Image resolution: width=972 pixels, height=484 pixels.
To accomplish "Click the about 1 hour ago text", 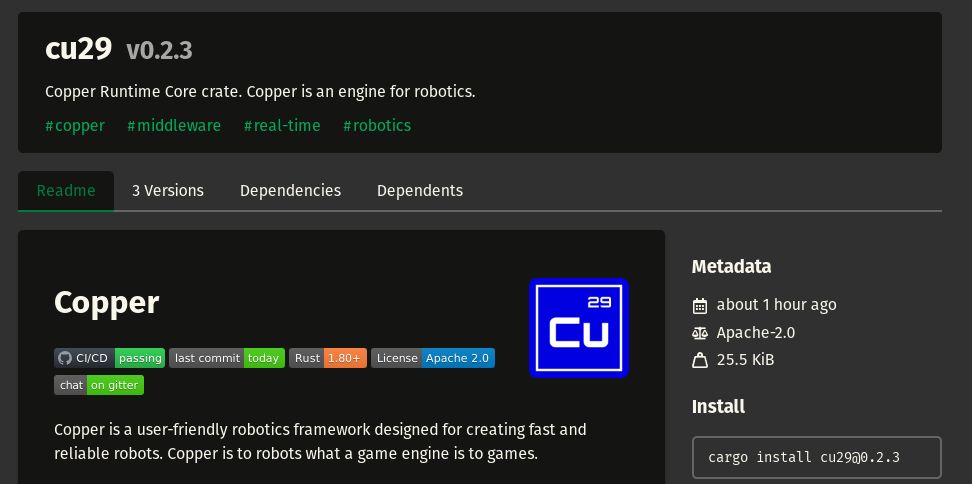I will coord(776,305).
